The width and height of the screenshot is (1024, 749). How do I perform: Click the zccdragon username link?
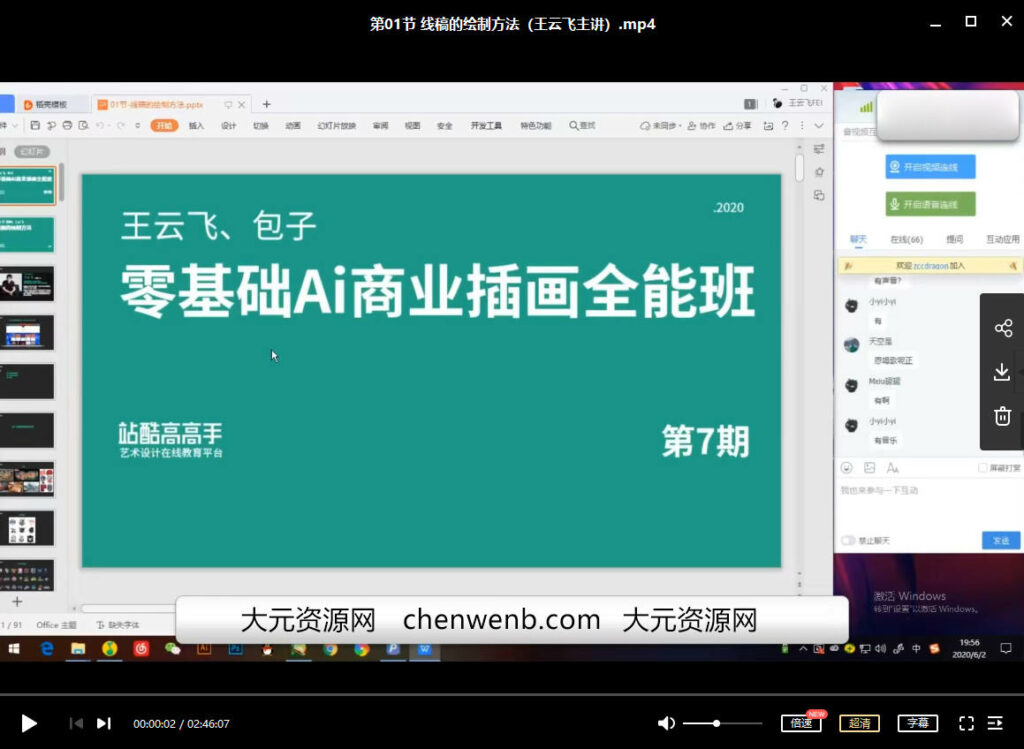coord(931,266)
